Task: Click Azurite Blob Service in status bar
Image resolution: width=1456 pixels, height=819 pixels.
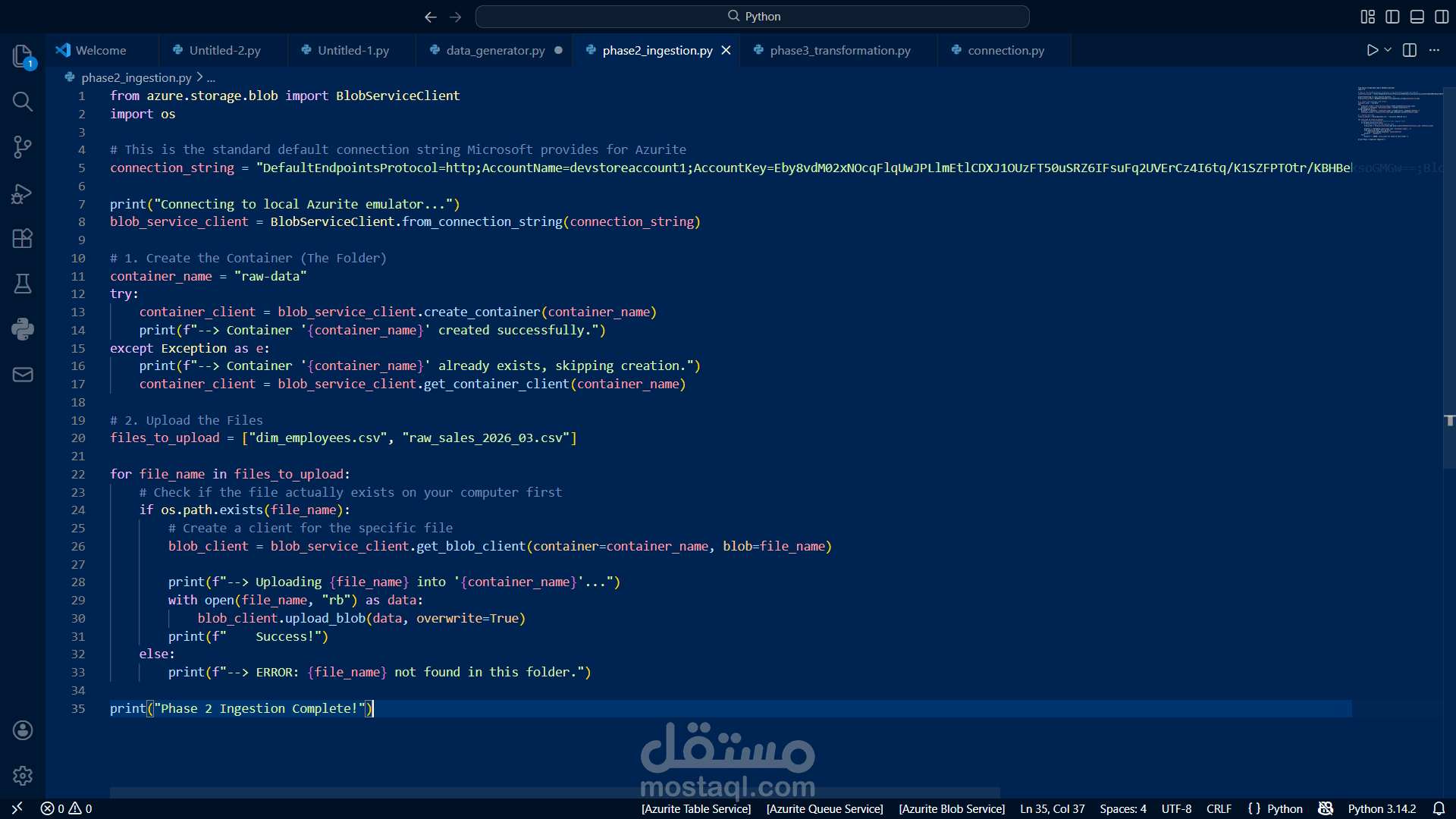Action: pyautogui.click(x=952, y=809)
